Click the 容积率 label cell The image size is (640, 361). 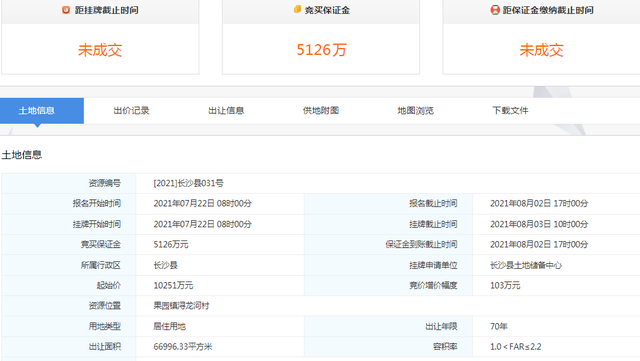tap(389, 347)
